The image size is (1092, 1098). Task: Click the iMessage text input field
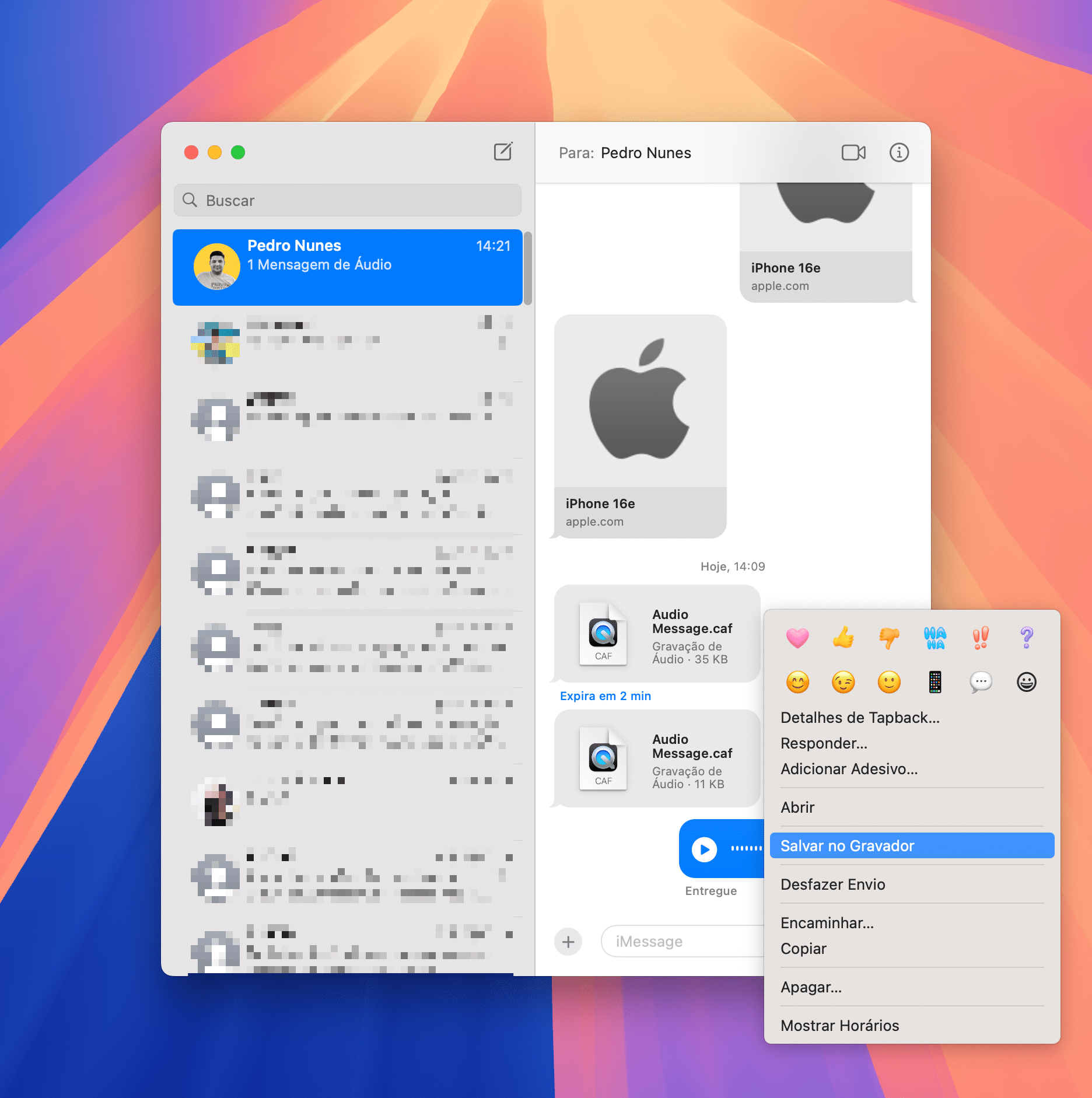(x=682, y=941)
